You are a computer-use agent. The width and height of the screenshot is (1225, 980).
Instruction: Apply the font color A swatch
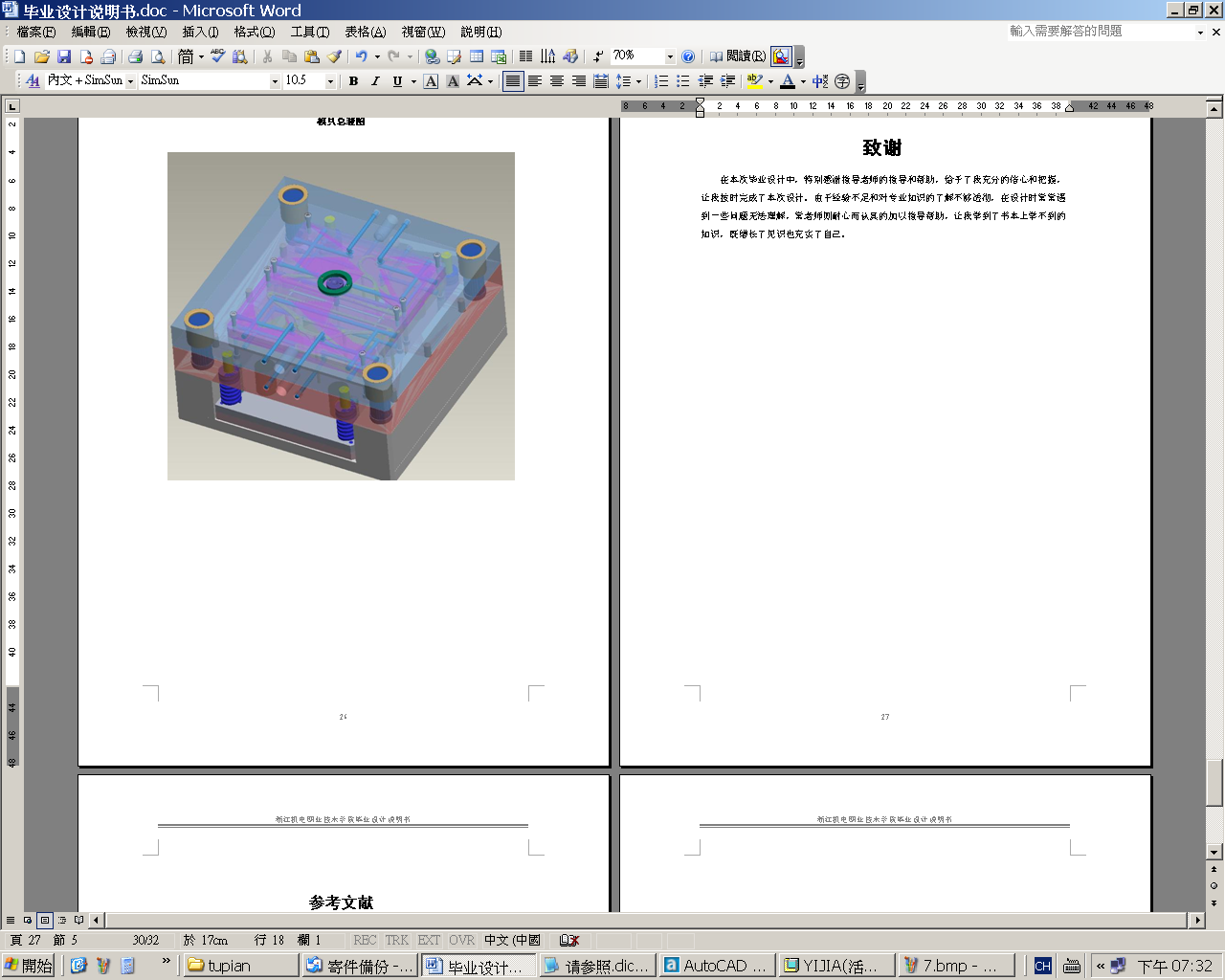pos(788,81)
